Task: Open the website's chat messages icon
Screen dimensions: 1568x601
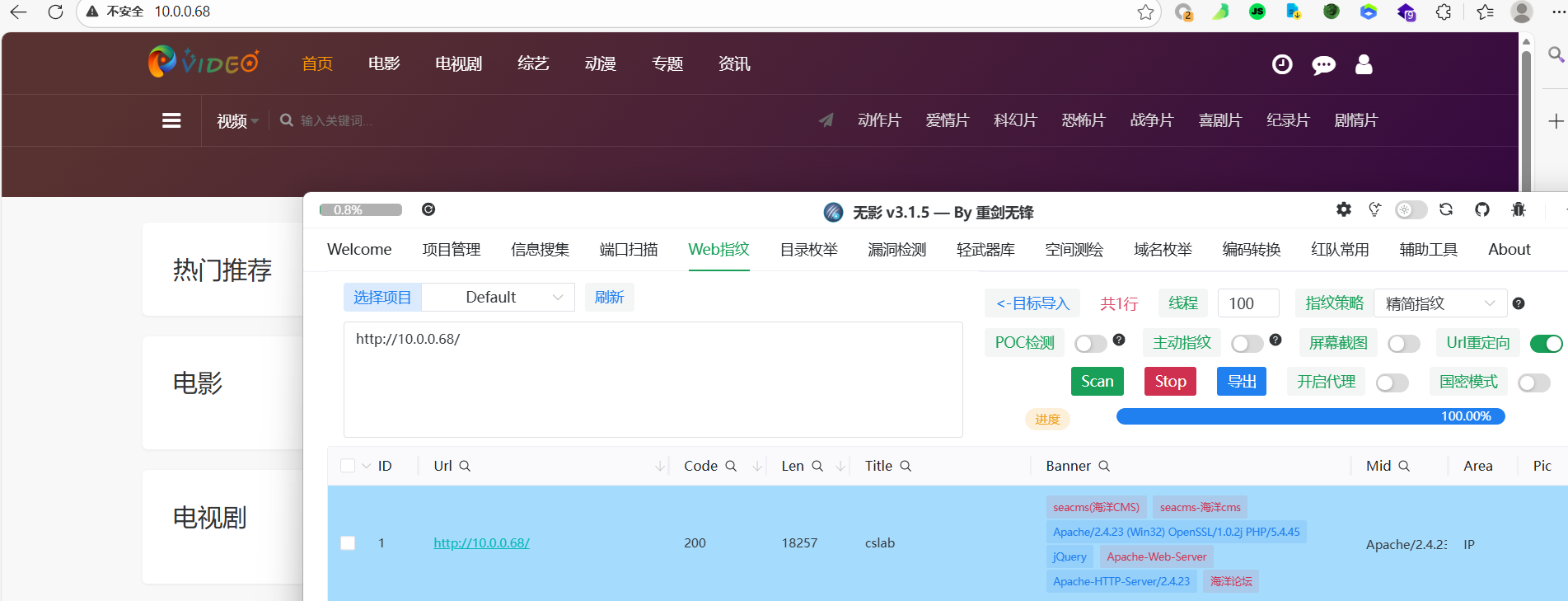Action: click(x=1323, y=65)
